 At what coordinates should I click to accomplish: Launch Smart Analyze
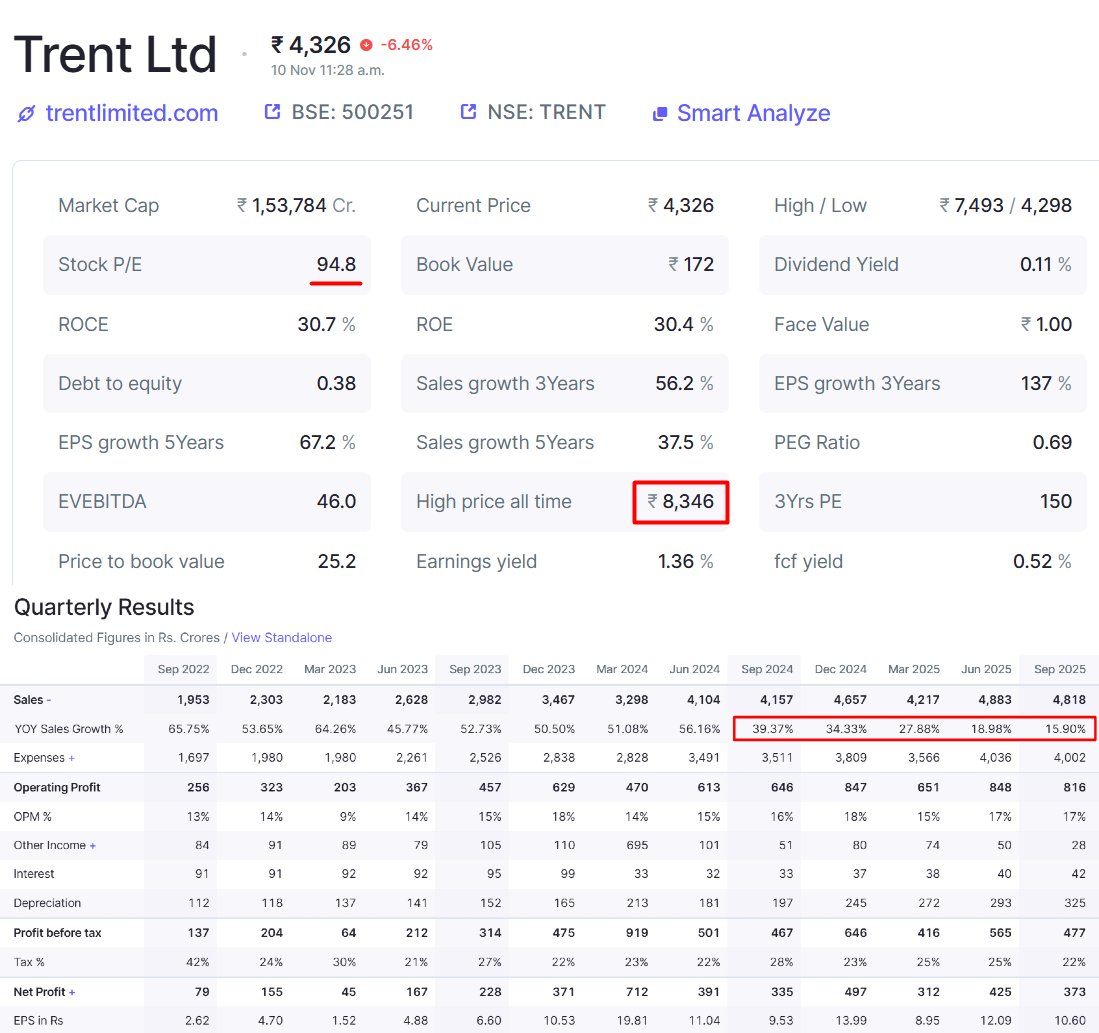pos(754,113)
